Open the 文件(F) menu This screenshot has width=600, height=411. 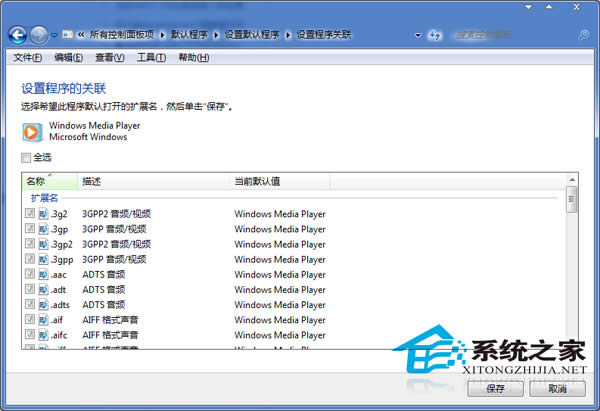pyautogui.click(x=28, y=58)
